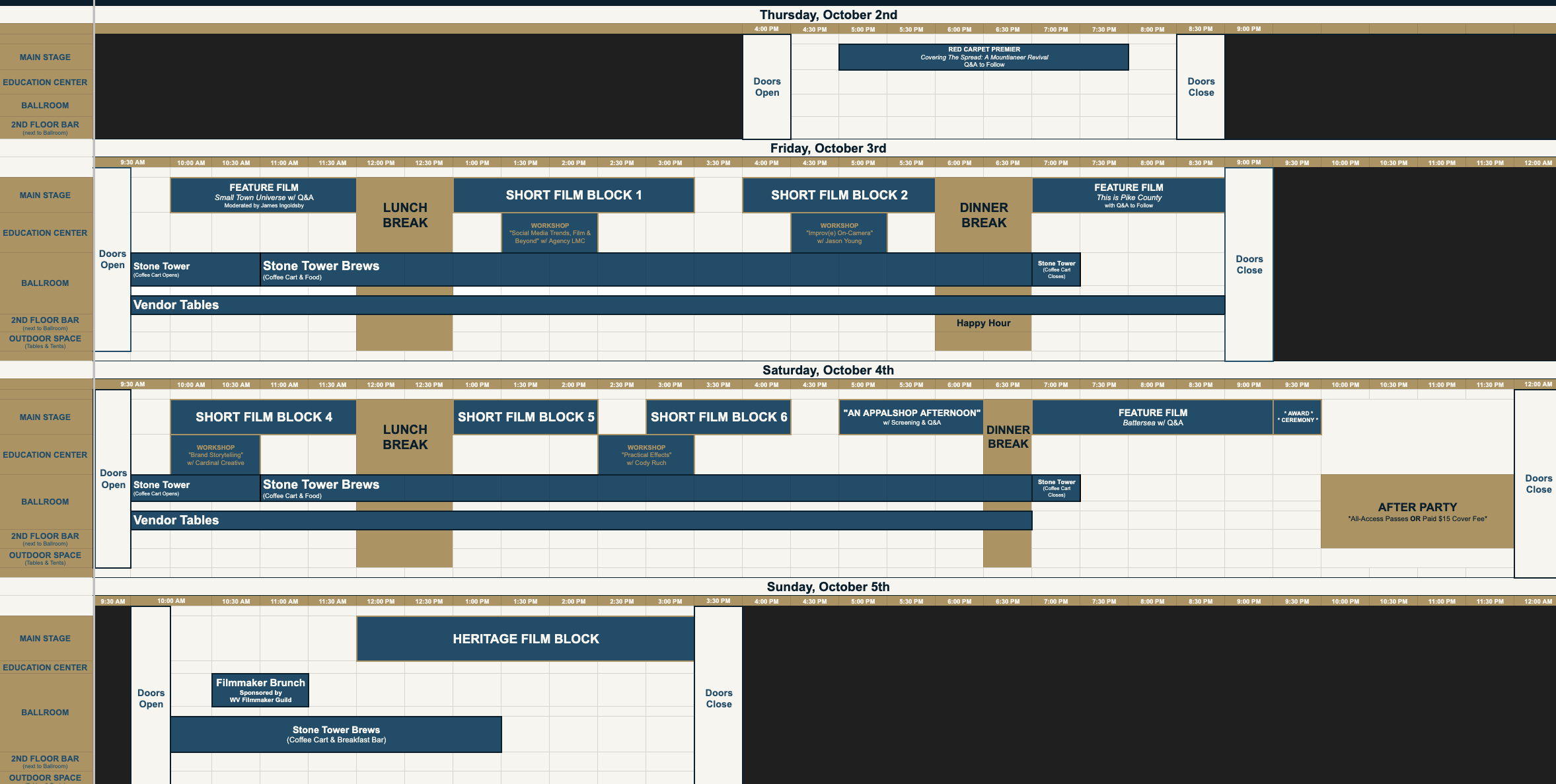
Task: Click the Friday Lunch Break block
Action: [404, 215]
